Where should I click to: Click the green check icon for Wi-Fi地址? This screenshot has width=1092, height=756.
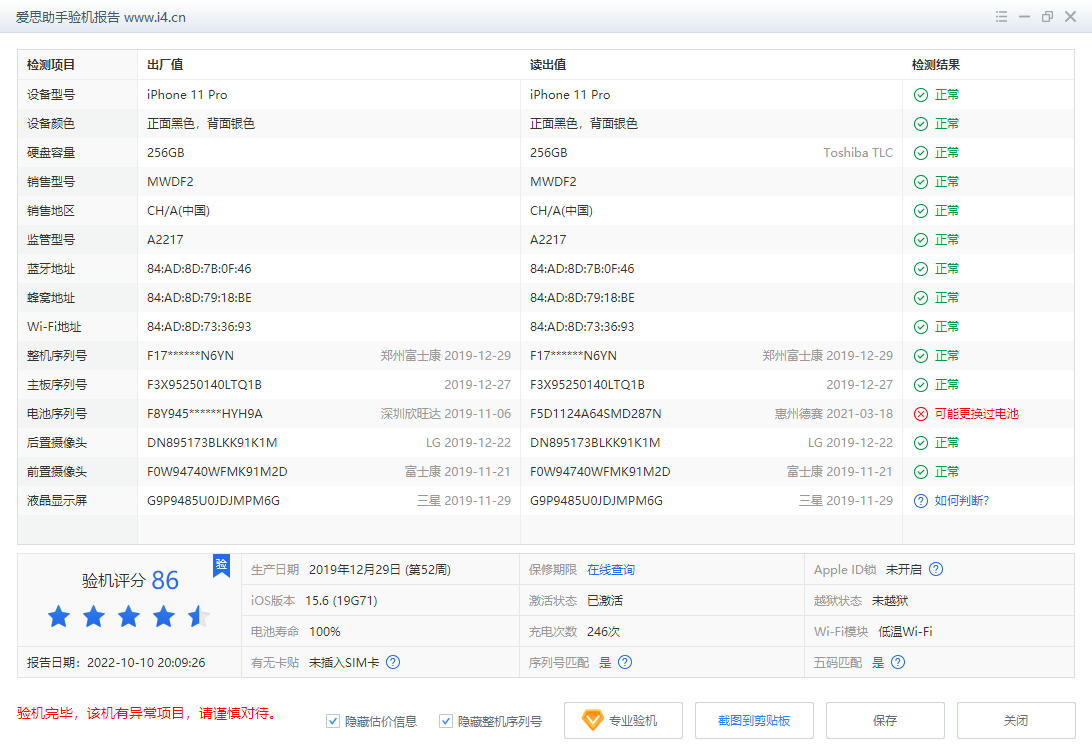tap(921, 327)
